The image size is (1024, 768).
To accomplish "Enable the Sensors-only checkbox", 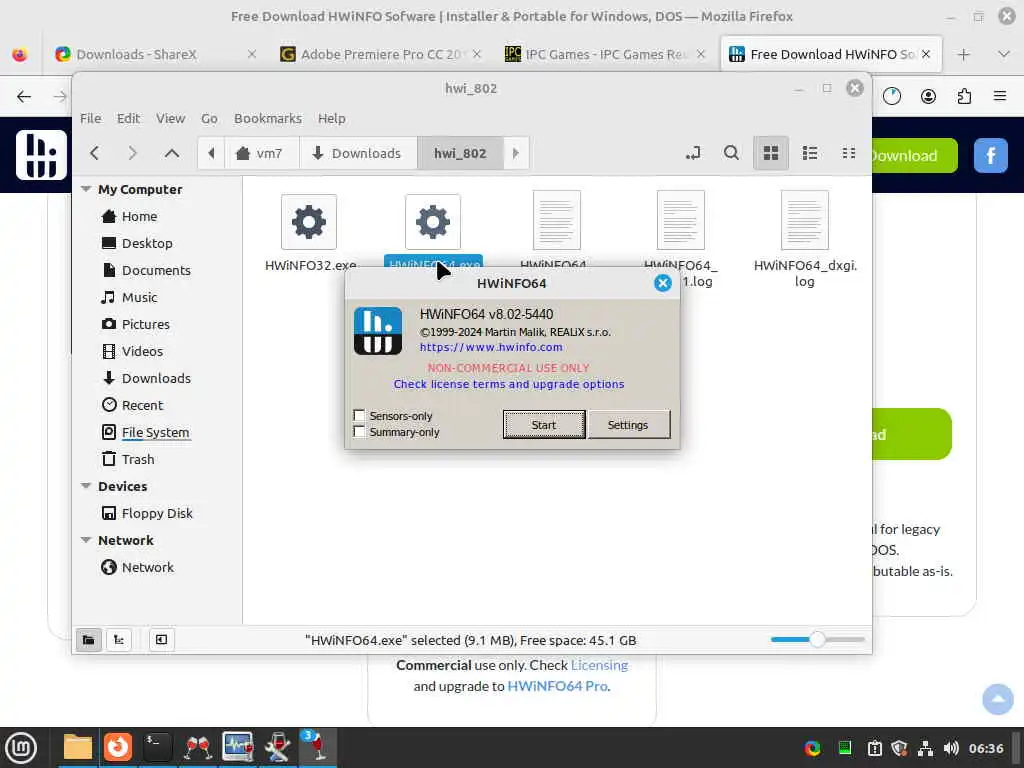I will [359, 415].
